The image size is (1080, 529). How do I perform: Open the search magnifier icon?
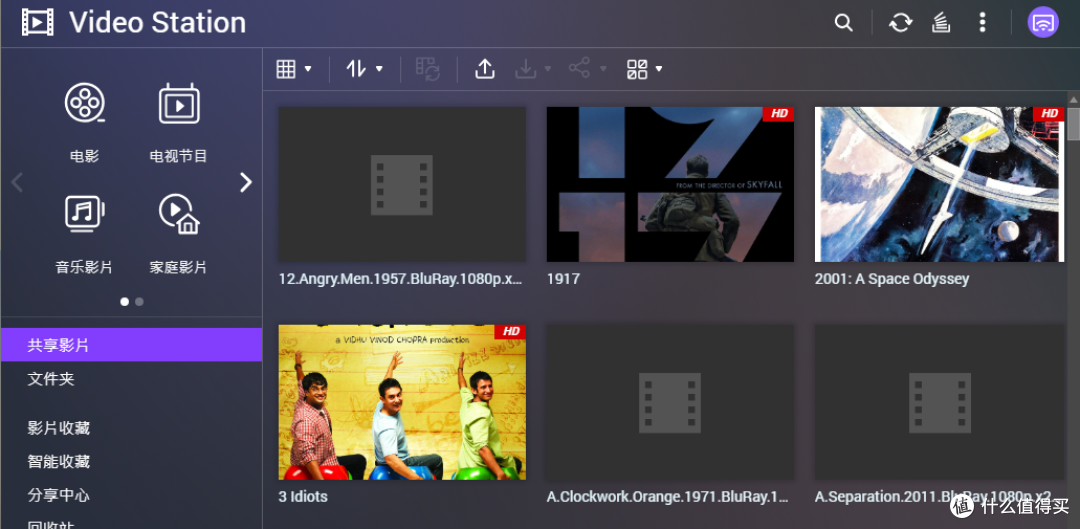pos(844,22)
